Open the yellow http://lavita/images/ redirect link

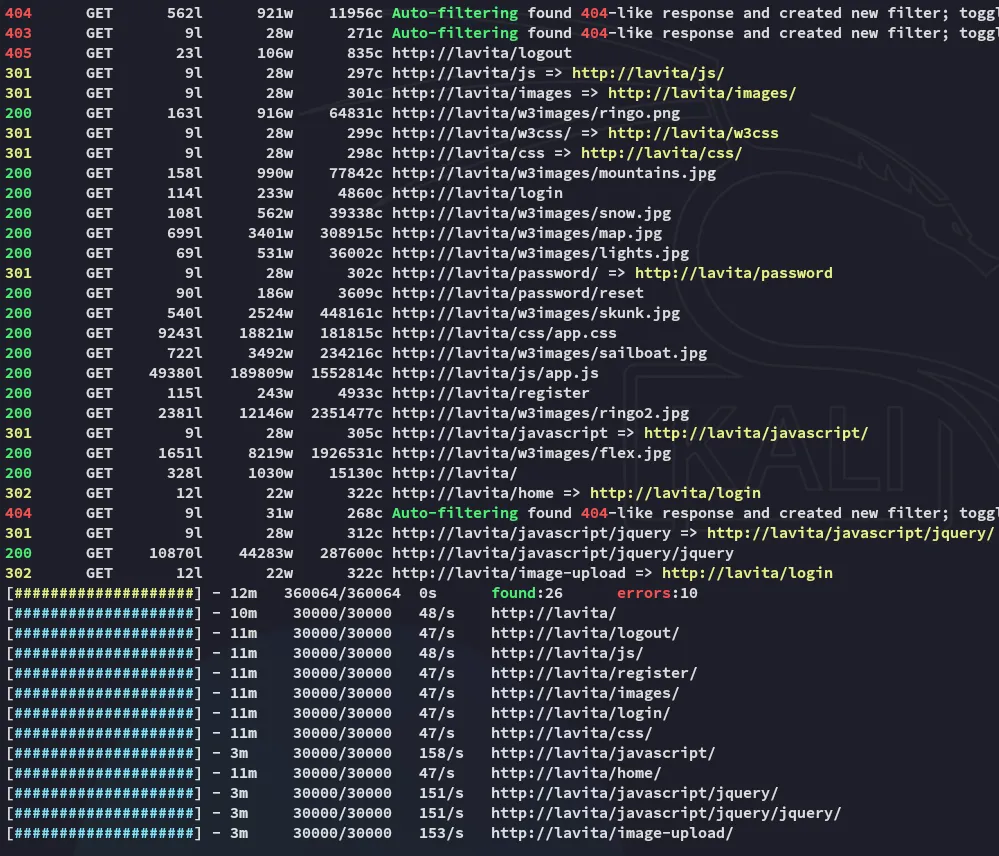(x=702, y=93)
